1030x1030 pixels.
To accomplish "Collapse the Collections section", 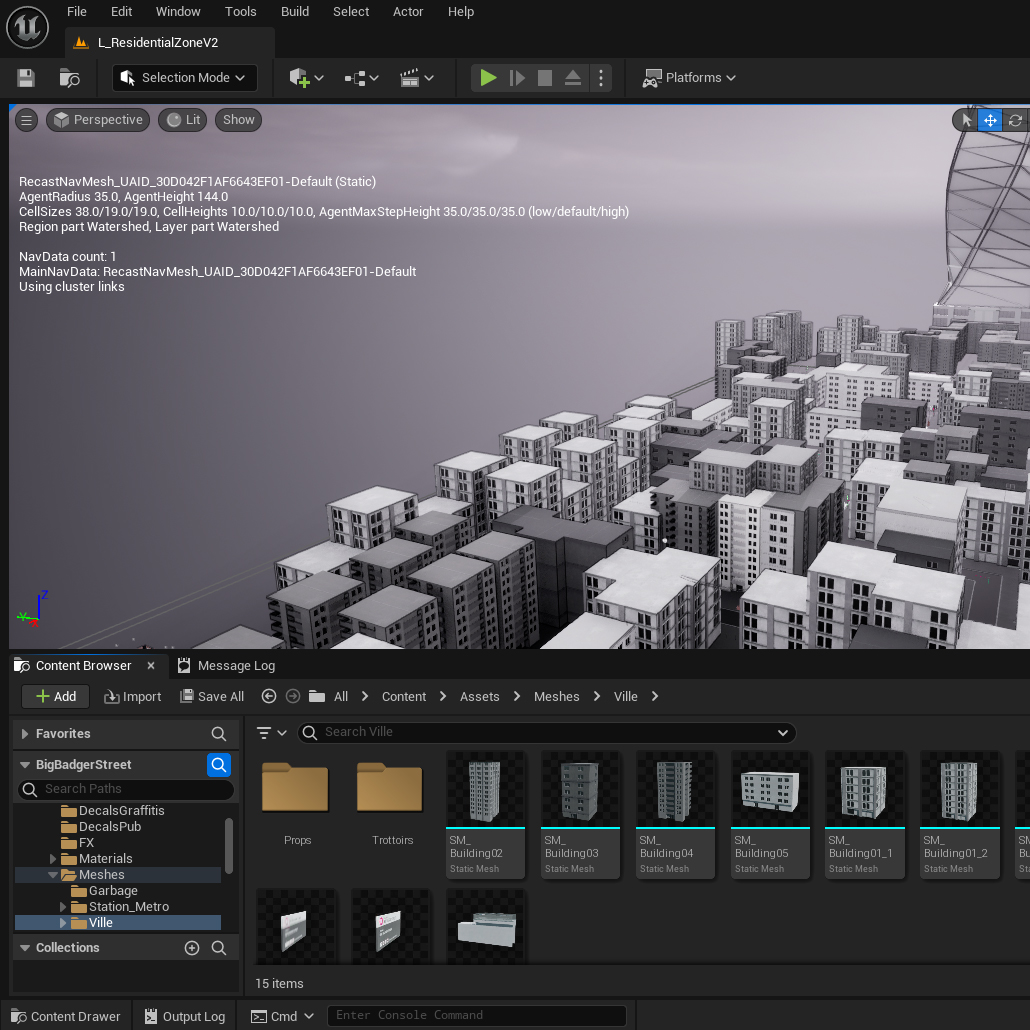I will point(25,948).
